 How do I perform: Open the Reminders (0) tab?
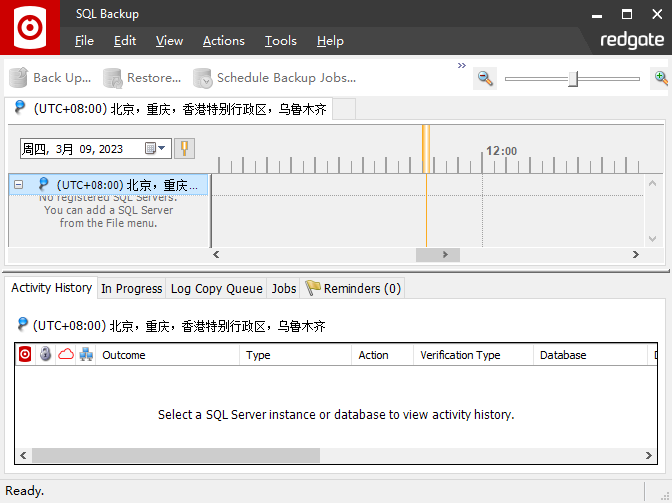[x=353, y=289]
